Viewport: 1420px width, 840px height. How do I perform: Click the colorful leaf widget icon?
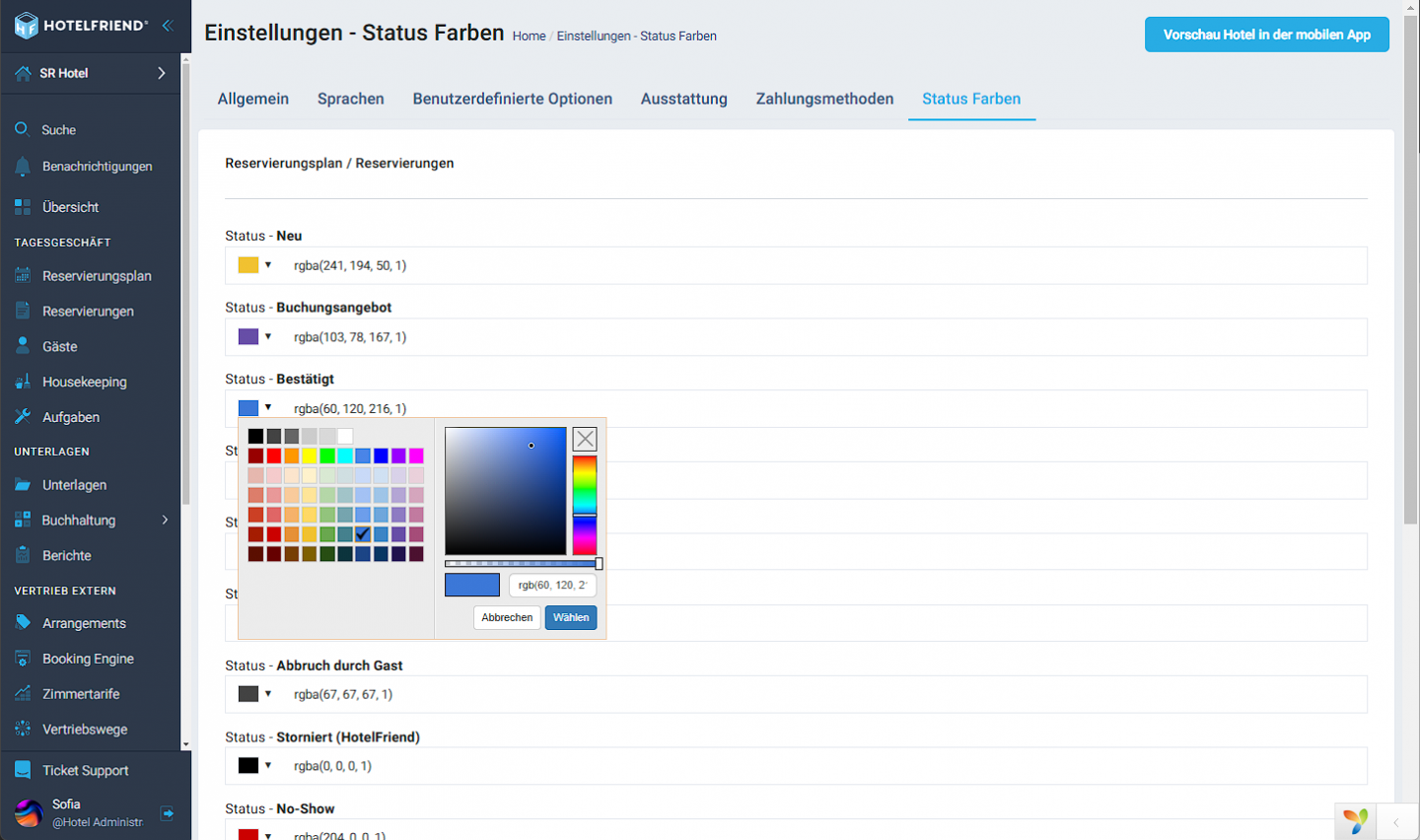[1356, 820]
